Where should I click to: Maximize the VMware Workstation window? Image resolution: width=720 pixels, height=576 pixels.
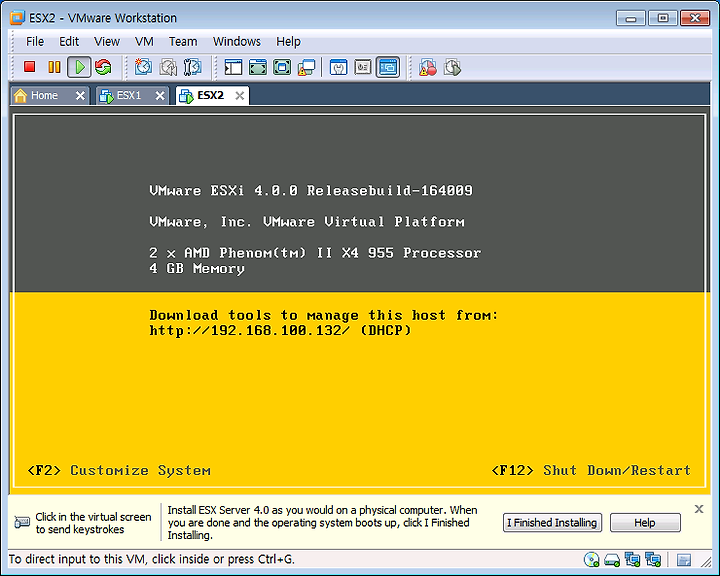click(663, 18)
